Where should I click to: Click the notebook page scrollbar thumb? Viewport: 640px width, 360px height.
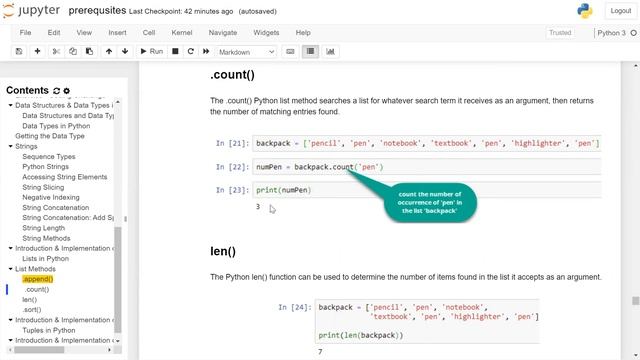tap(636, 301)
